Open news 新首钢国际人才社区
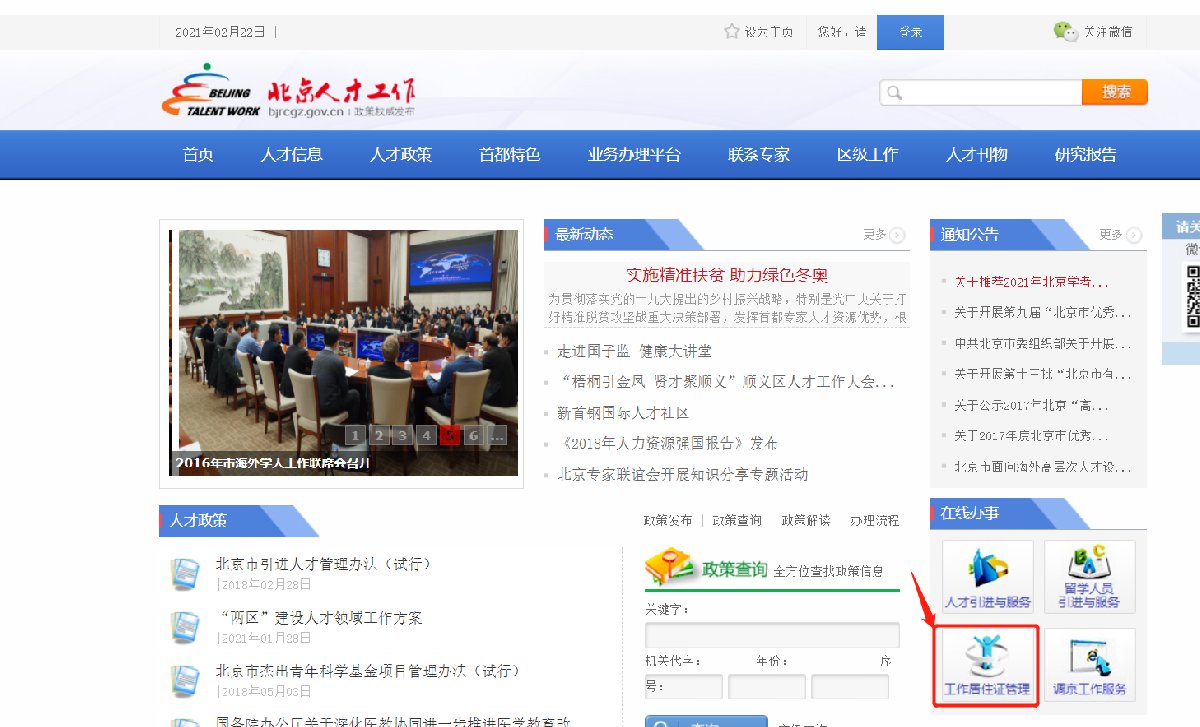The width and height of the screenshot is (1200, 727). point(623,413)
